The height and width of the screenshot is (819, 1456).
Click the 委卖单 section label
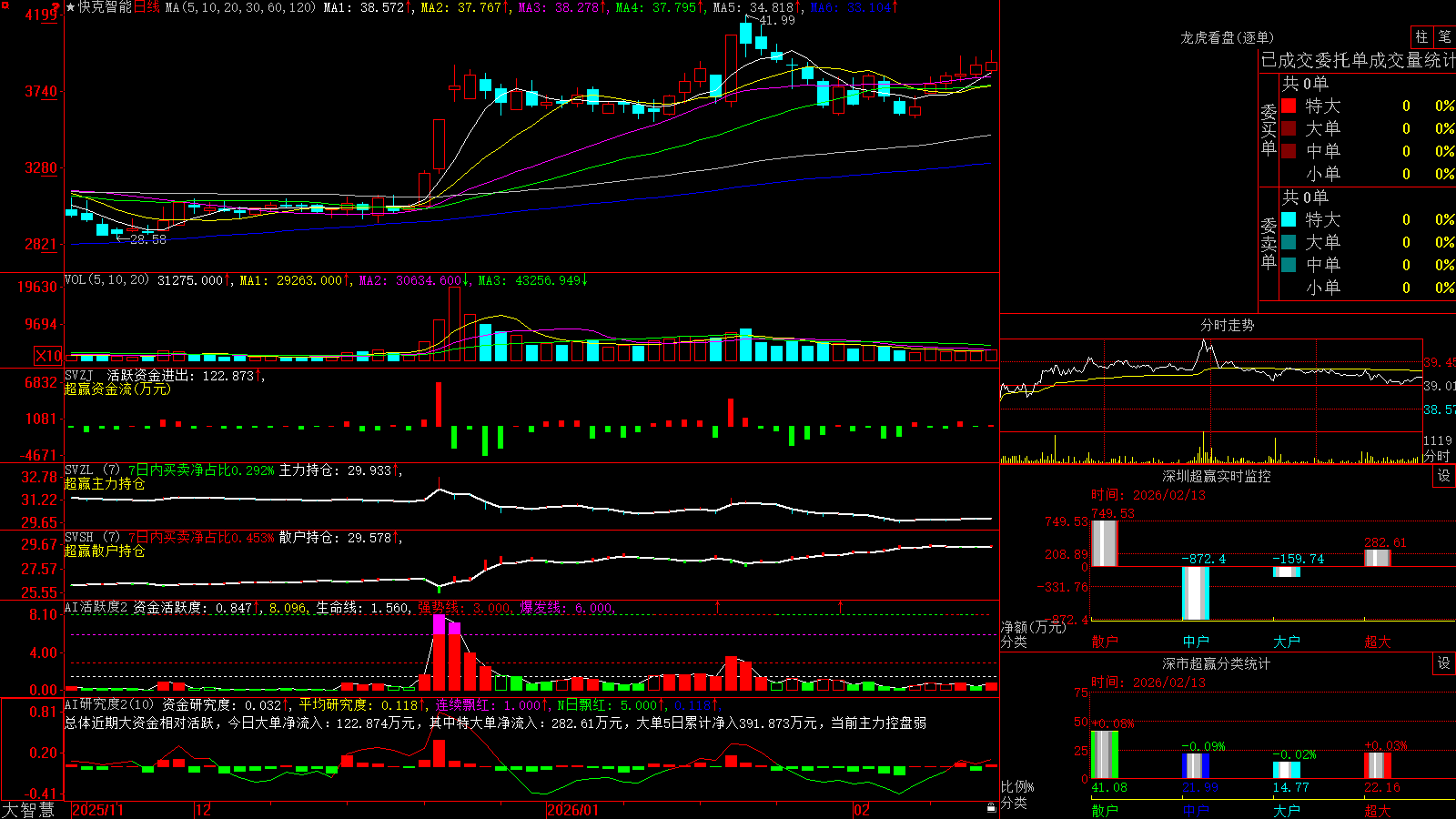(1269, 243)
